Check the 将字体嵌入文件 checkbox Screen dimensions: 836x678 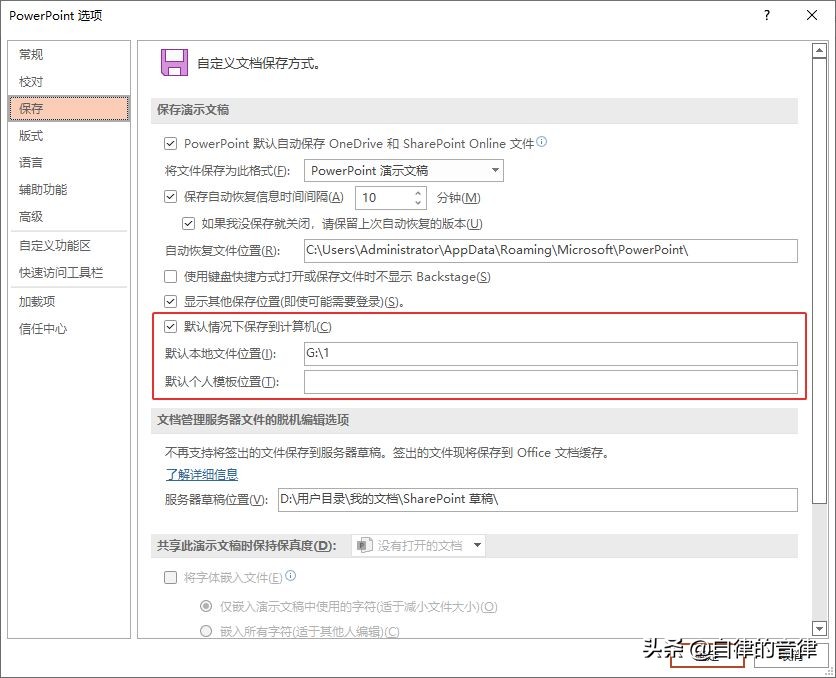click(x=170, y=578)
